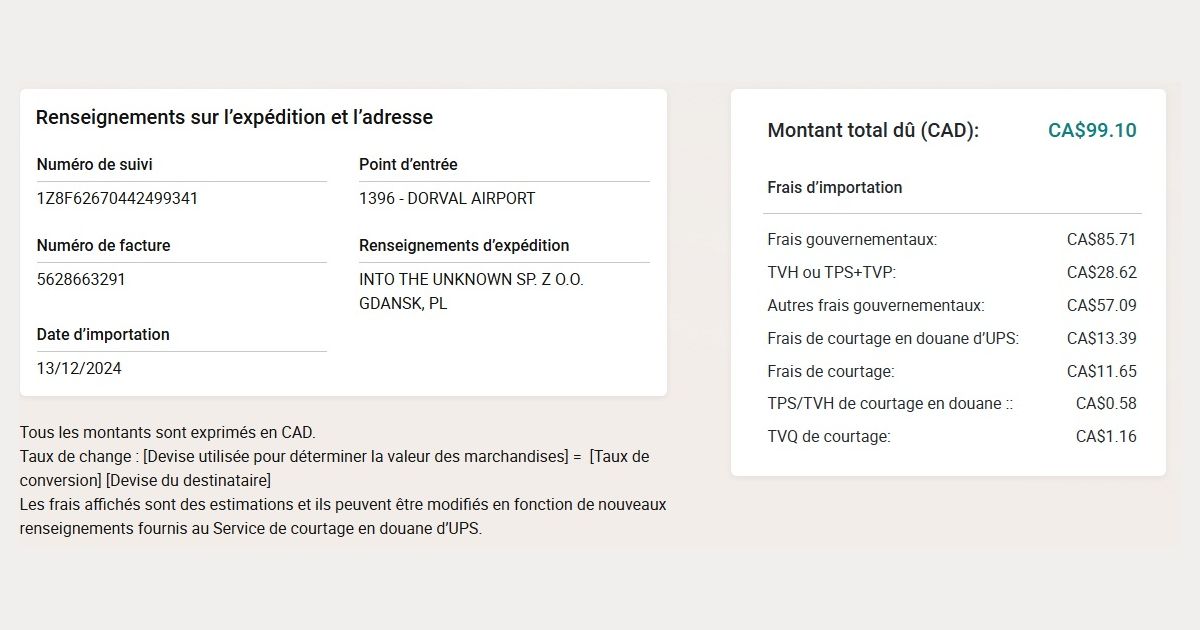Image resolution: width=1200 pixels, height=630 pixels.
Task: Select UPS customs brokerage fee CA$13.39
Action: click(1101, 338)
